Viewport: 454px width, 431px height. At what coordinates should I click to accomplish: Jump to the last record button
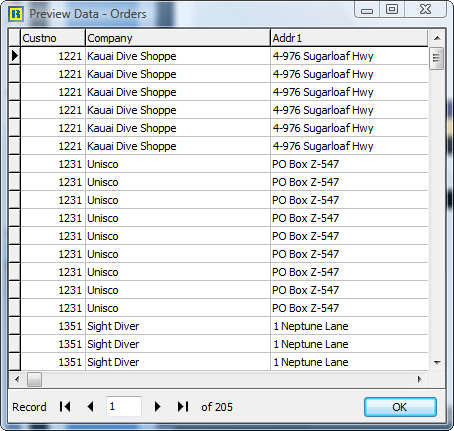183,407
